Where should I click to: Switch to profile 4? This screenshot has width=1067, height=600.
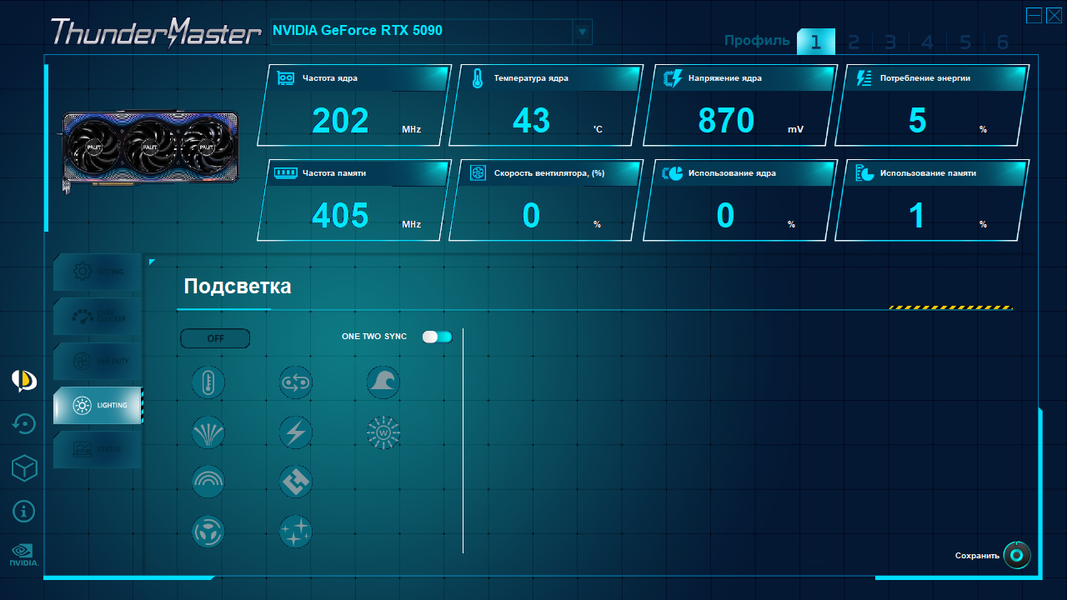coord(928,42)
